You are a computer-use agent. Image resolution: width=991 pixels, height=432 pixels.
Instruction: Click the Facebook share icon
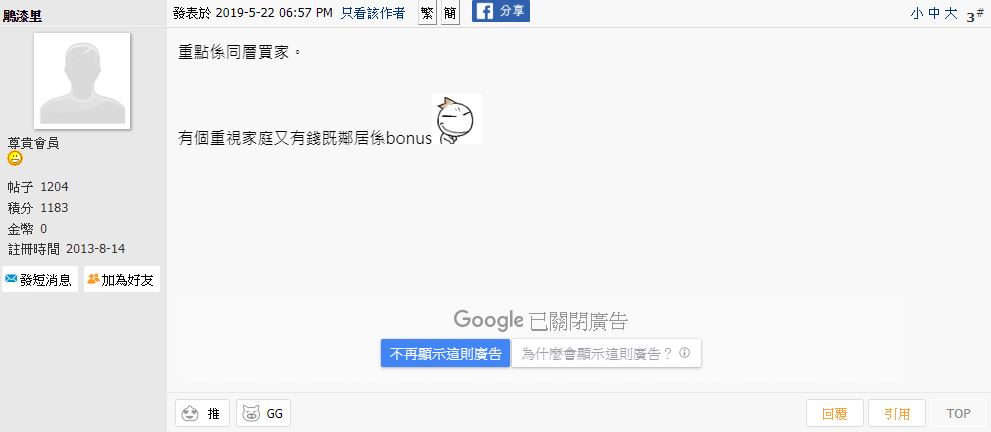tap(484, 12)
